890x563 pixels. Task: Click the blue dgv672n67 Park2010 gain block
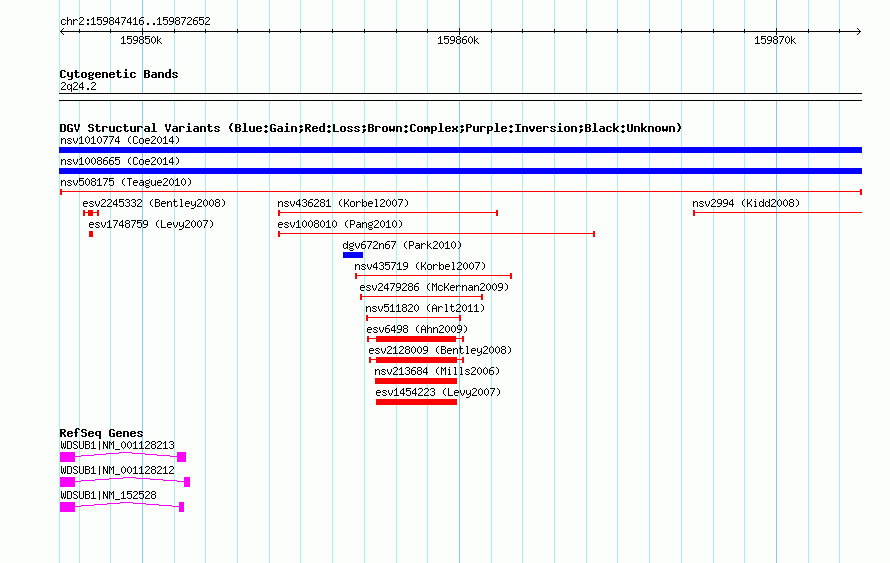tap(352, 255)
